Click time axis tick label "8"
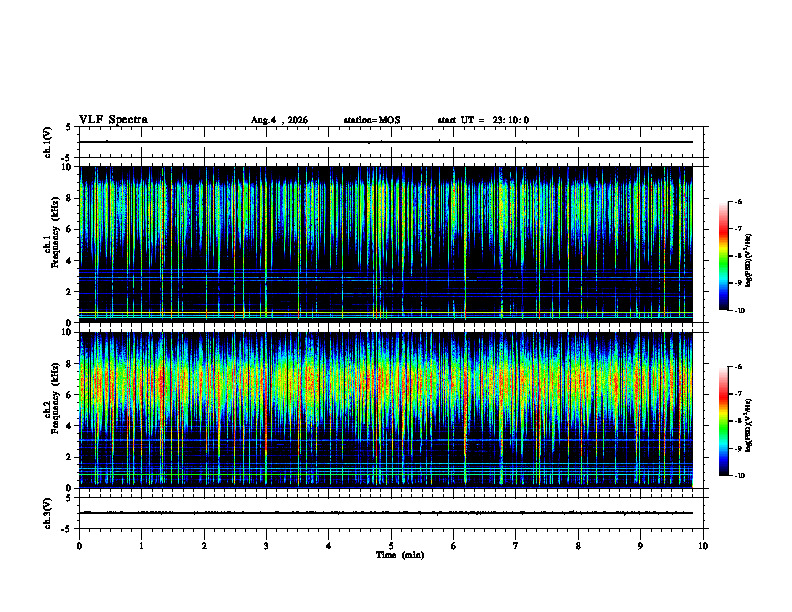The image size is (792, 612). [x=578, y=546]
